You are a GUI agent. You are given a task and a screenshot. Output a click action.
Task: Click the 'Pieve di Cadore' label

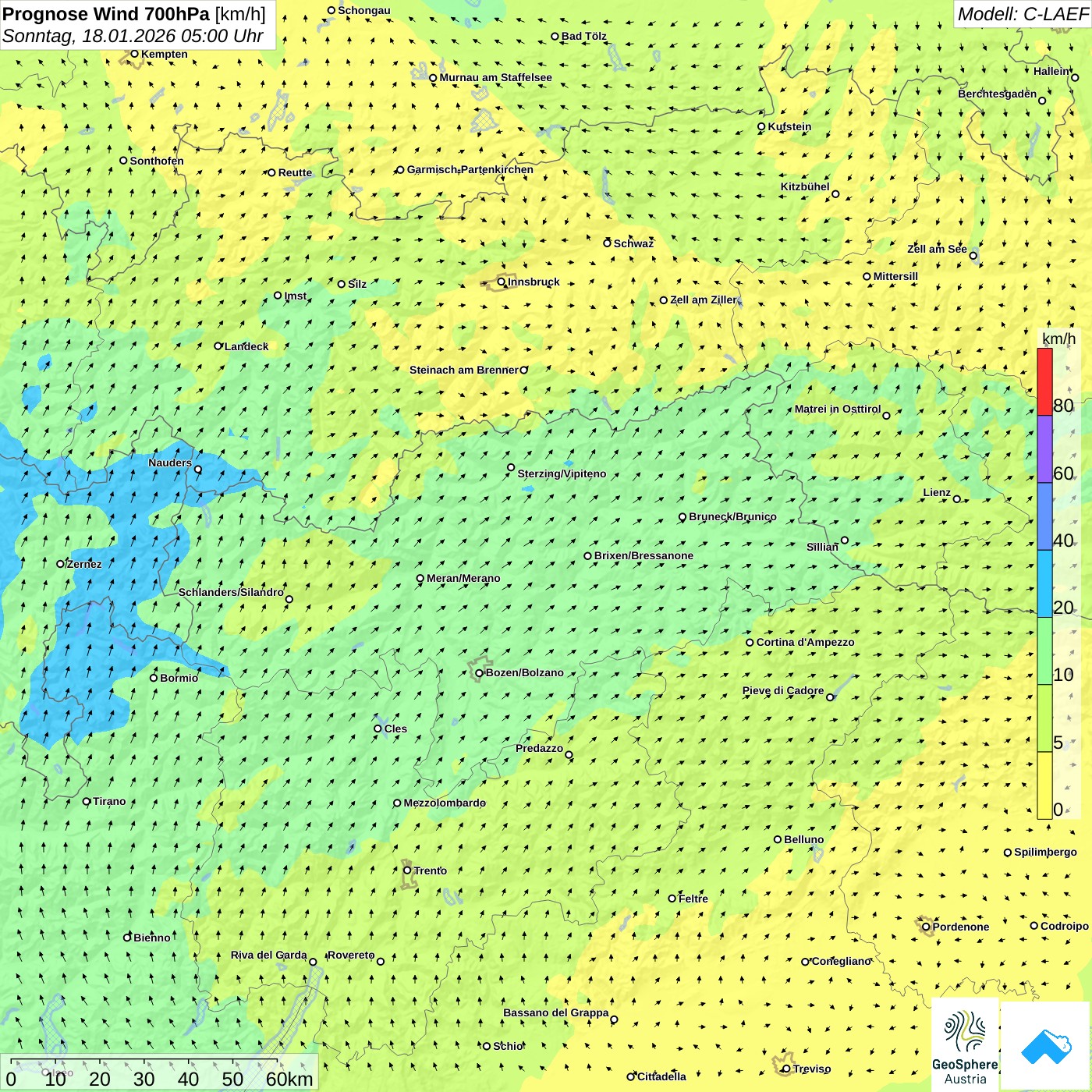(783, 690)
